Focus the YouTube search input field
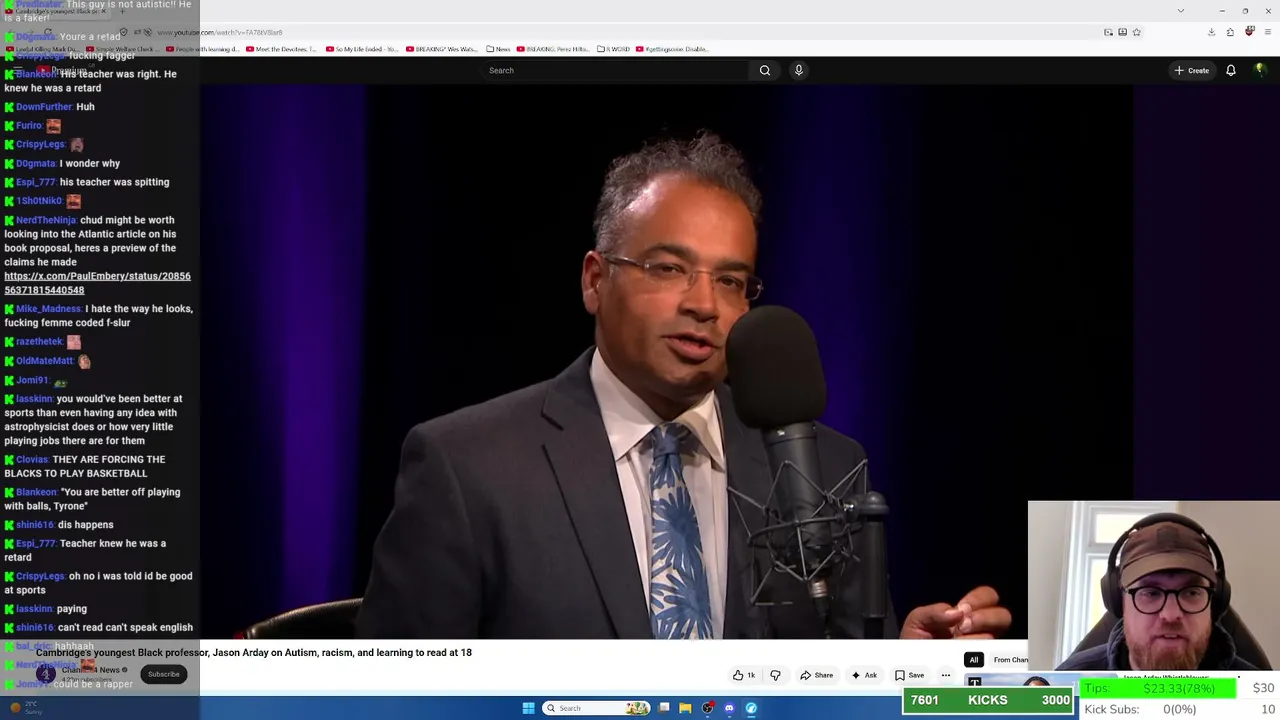Screen dimensions: 1280x720 [615, 70]
